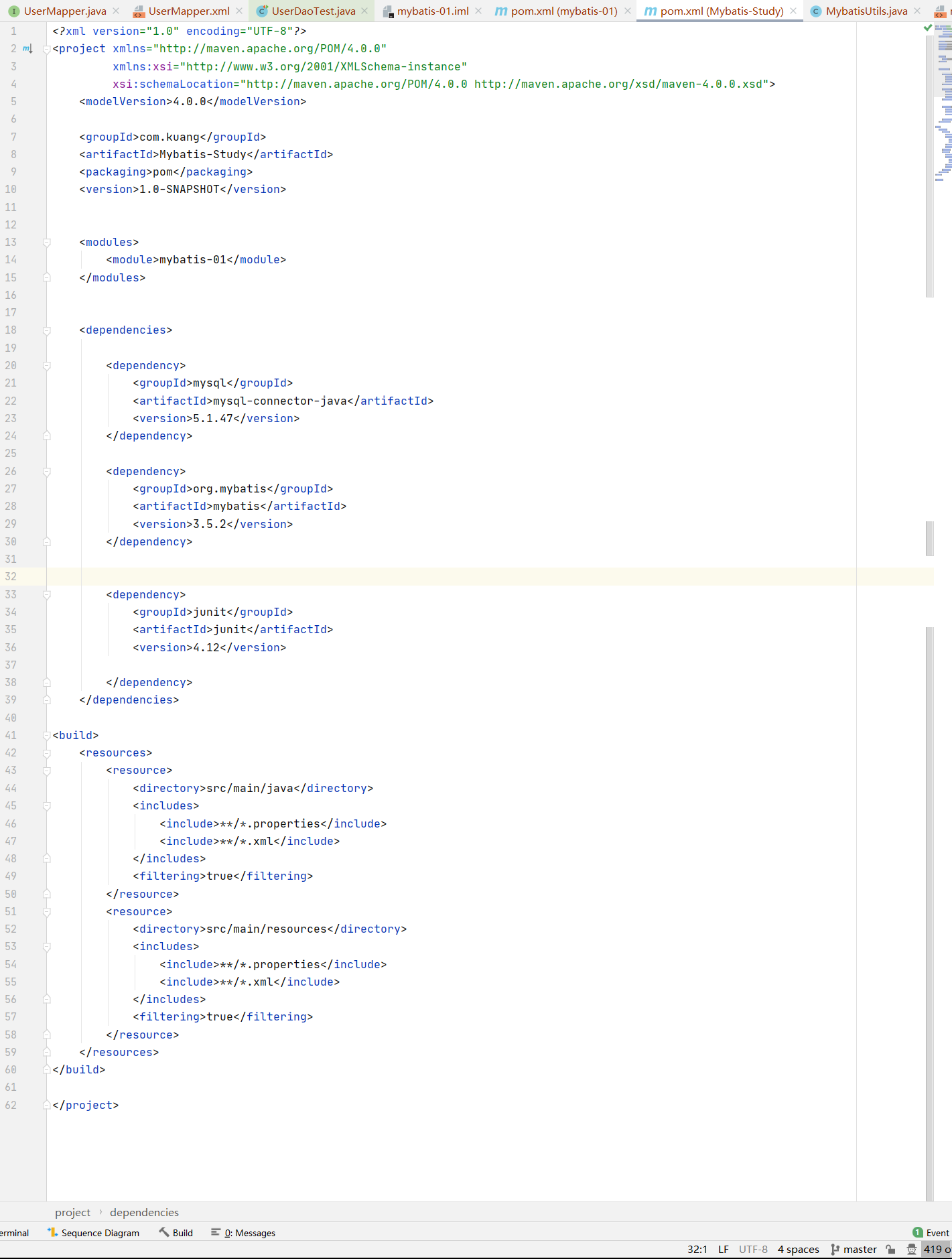Screen dimensions: 952x1259
Task: Collapse the project root tag fold
Action: tap(47, 49)
